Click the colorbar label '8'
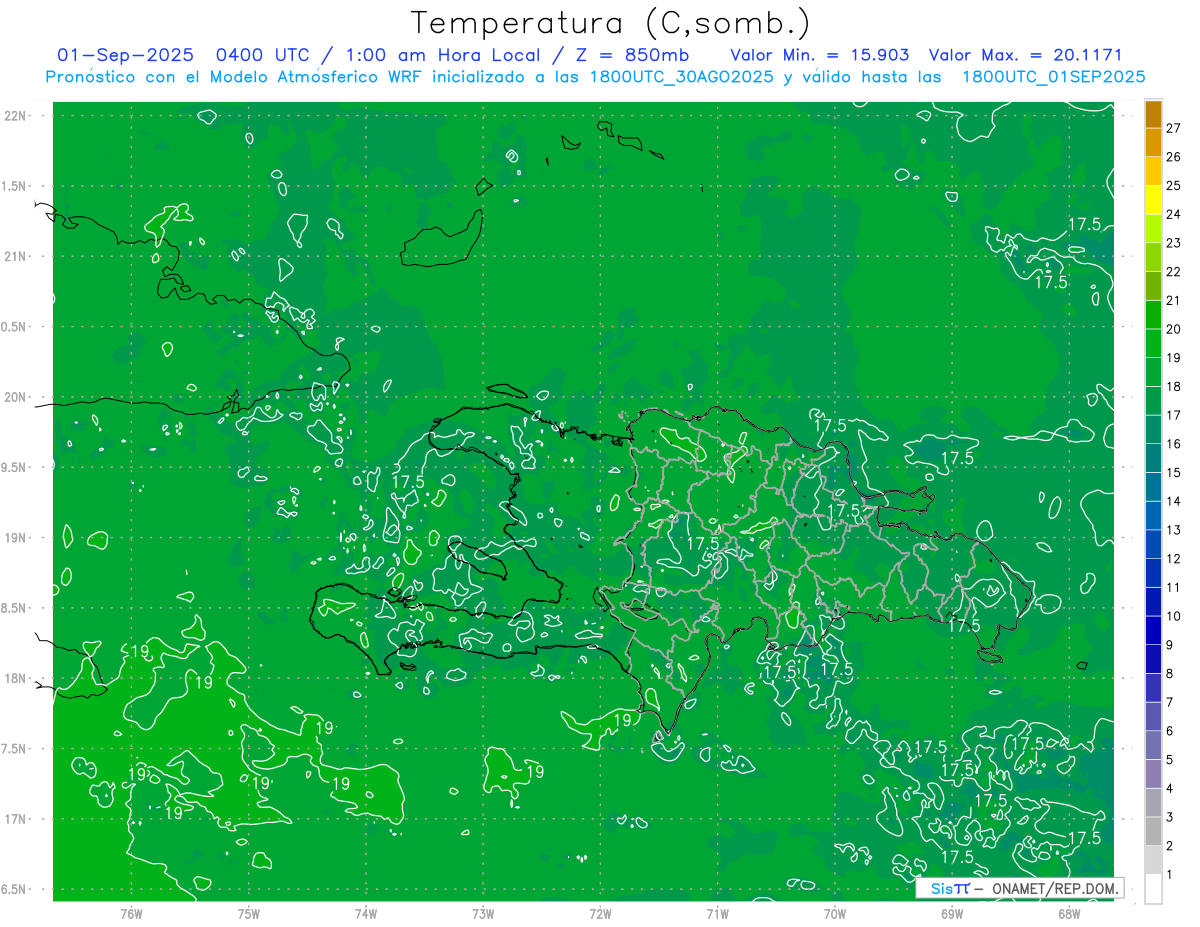 click(1170, 674)
